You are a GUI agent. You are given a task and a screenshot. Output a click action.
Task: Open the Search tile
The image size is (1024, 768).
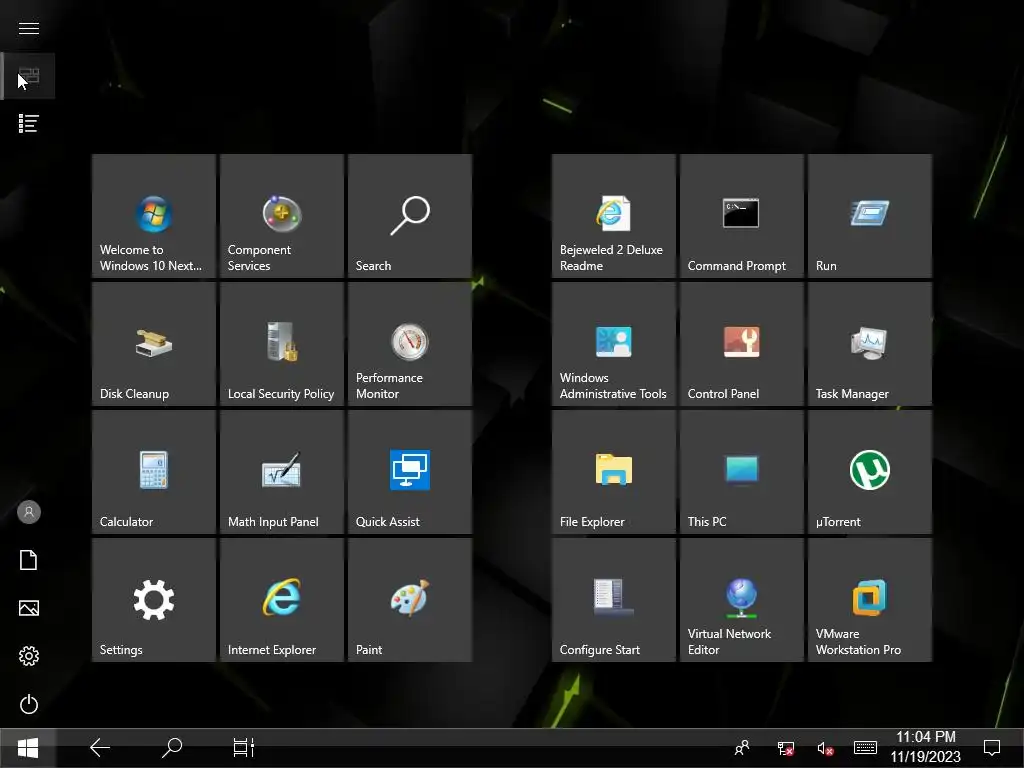click(x=409, y=216)
